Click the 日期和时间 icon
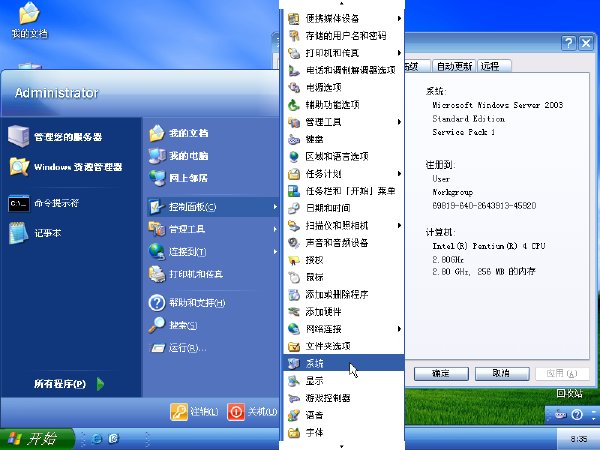 point(293,208)
